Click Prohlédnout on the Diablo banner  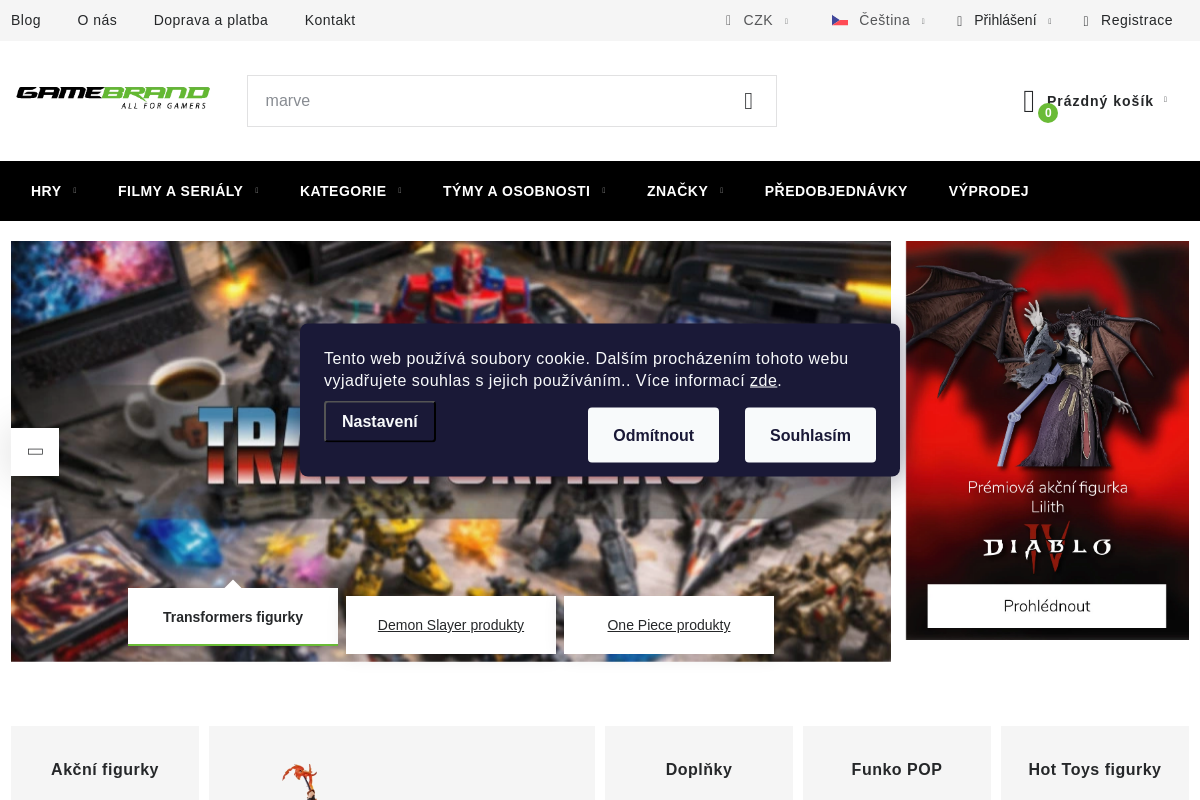pyautogui.click(x=1047, y=606)
